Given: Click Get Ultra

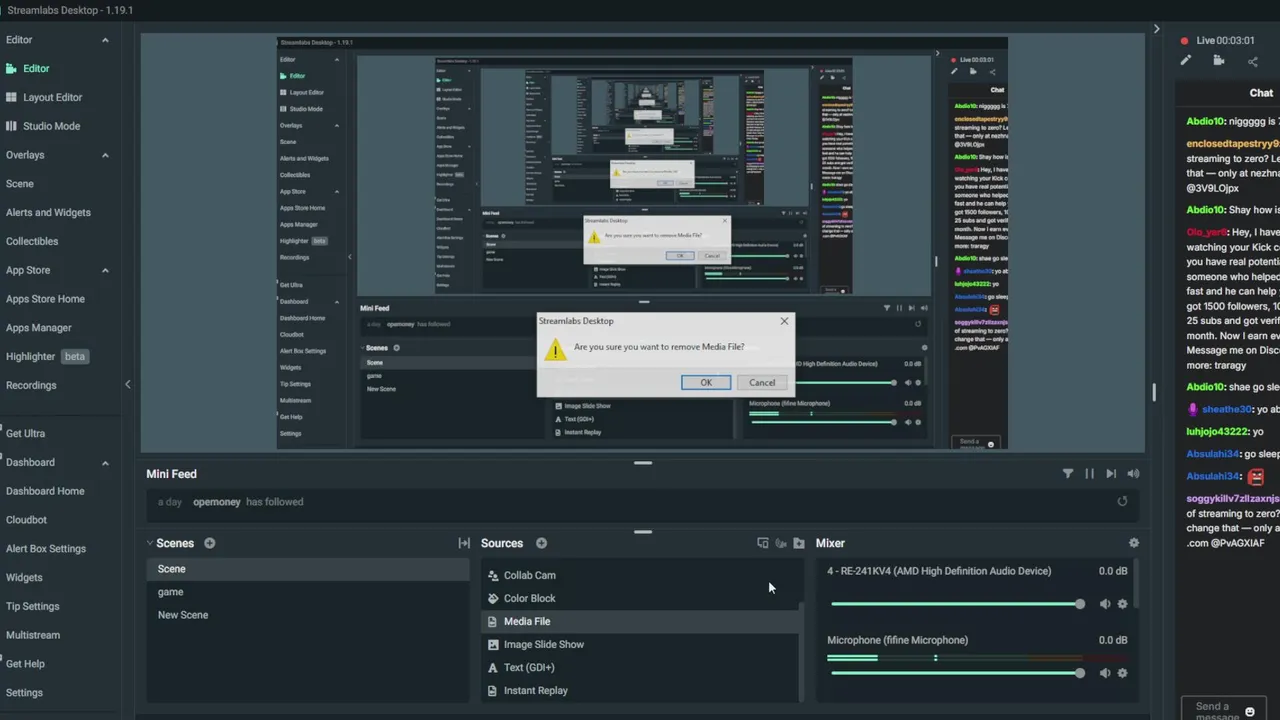Looking at the screenshot, I should tap(25, 434).
